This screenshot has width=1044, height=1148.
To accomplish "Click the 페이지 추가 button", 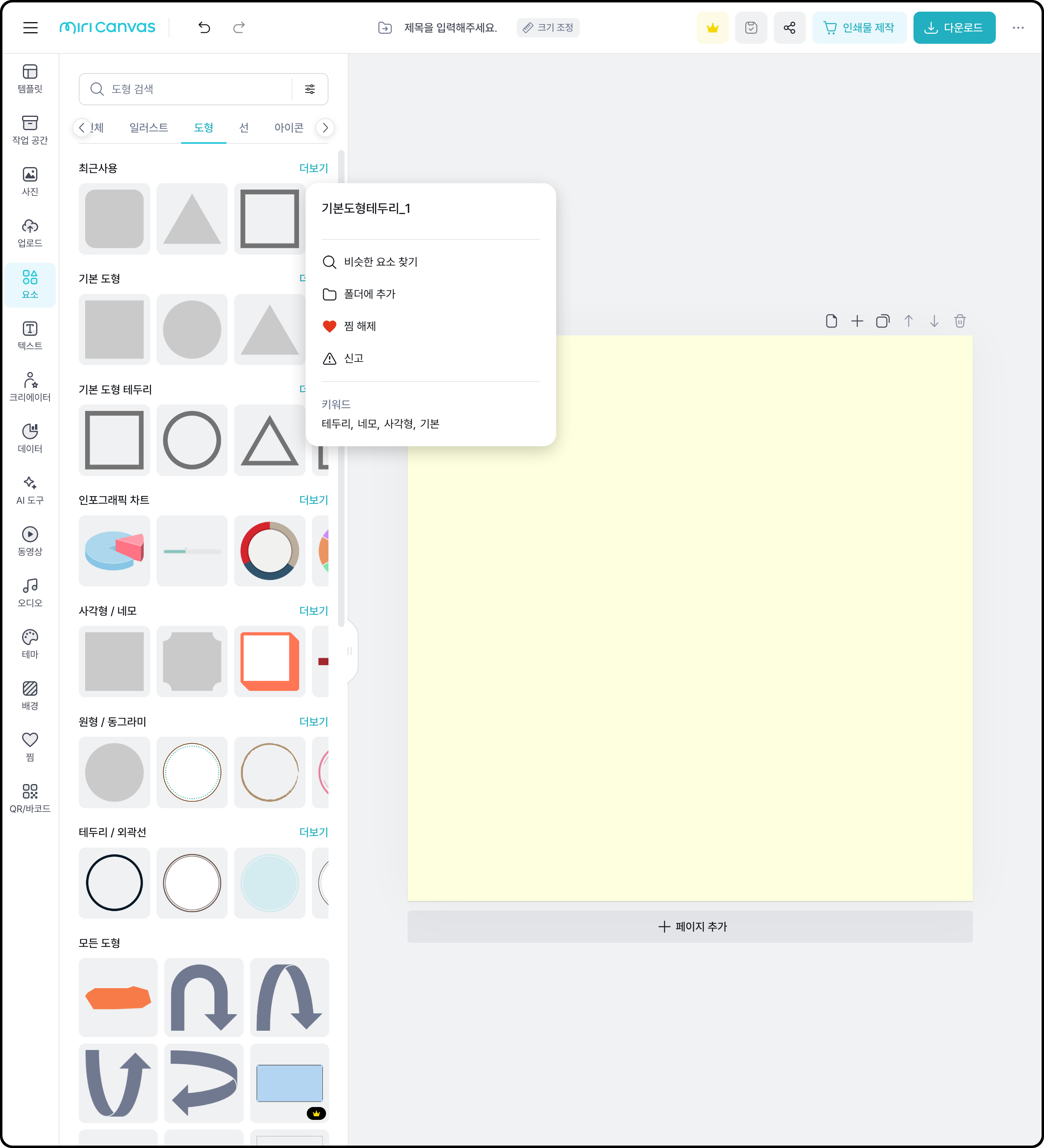I will coord(690,927).
